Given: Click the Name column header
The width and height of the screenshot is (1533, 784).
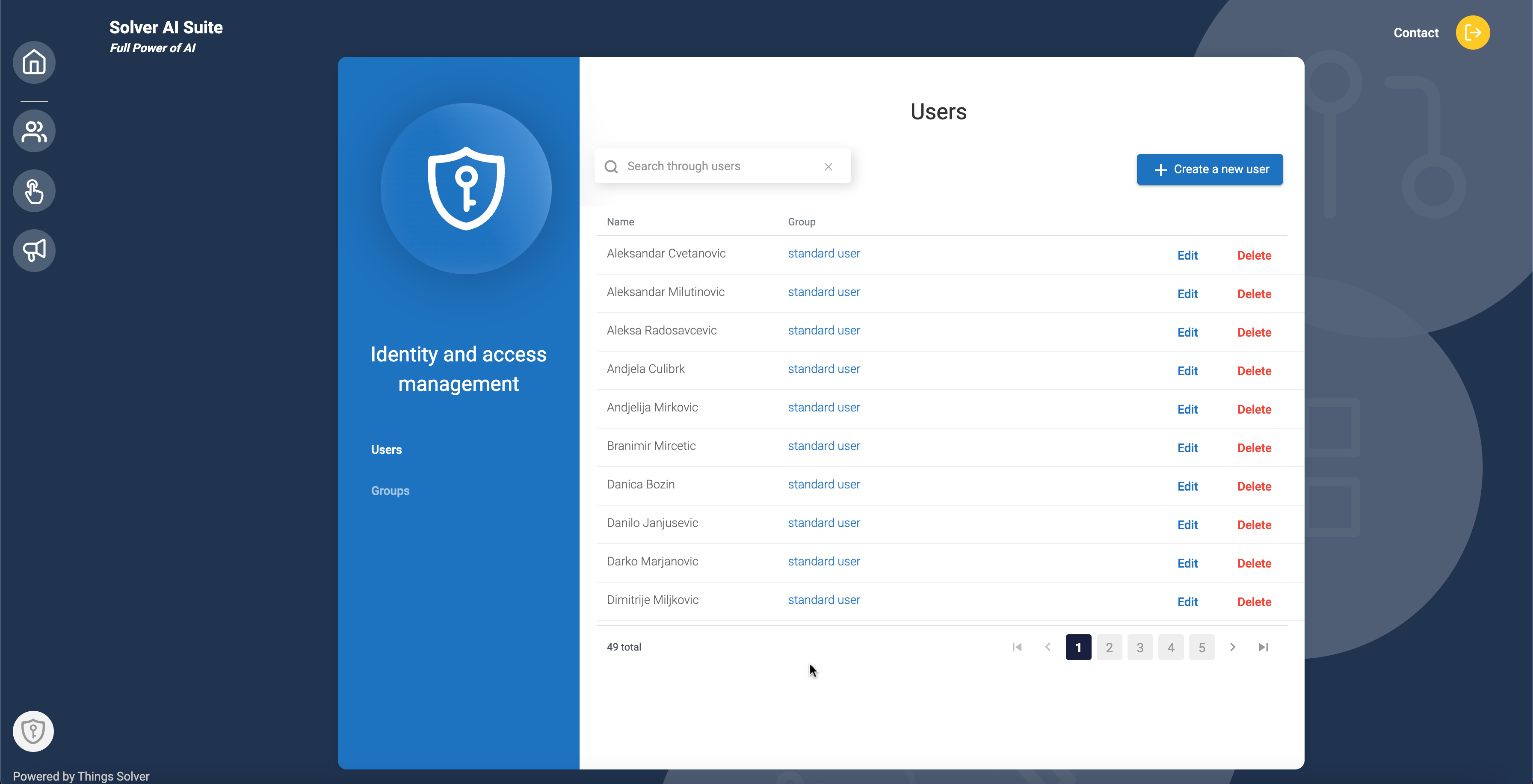Looking at the screenshot, I should 620,222.
